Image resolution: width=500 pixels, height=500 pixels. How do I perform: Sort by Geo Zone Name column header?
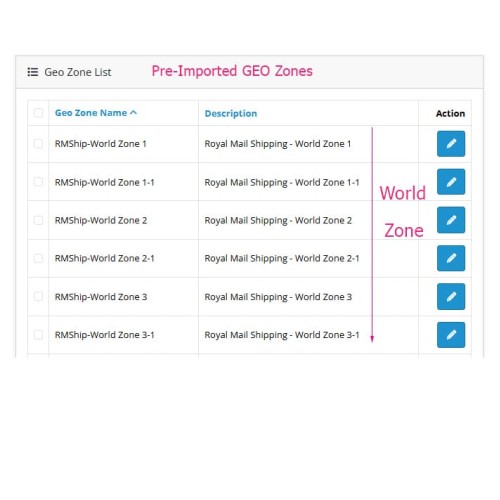96,113
